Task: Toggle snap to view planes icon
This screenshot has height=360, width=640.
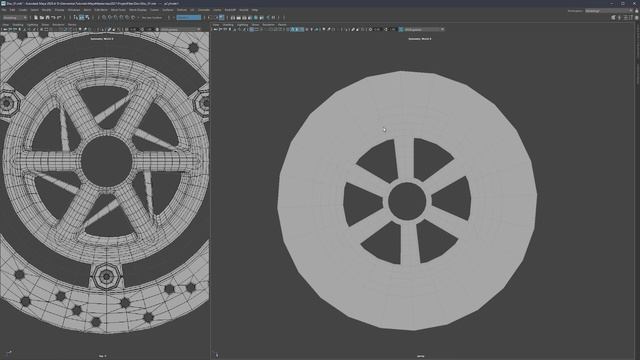Action: 127,18
